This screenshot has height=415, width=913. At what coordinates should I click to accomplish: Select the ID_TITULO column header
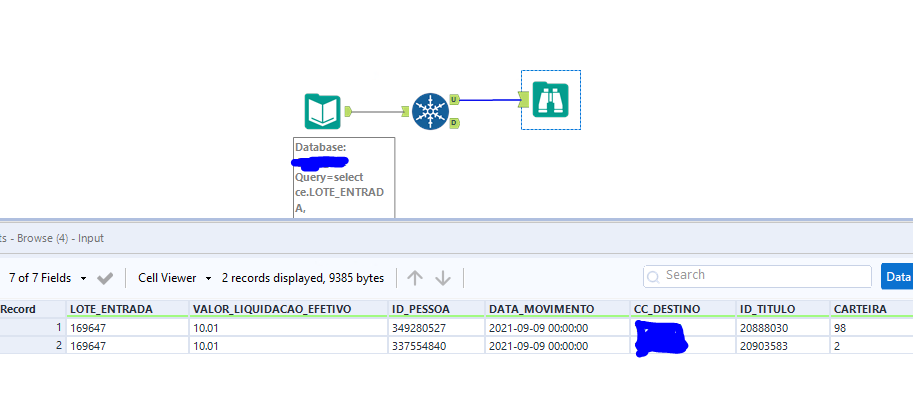pyautogui.click(x=783, y=309)
